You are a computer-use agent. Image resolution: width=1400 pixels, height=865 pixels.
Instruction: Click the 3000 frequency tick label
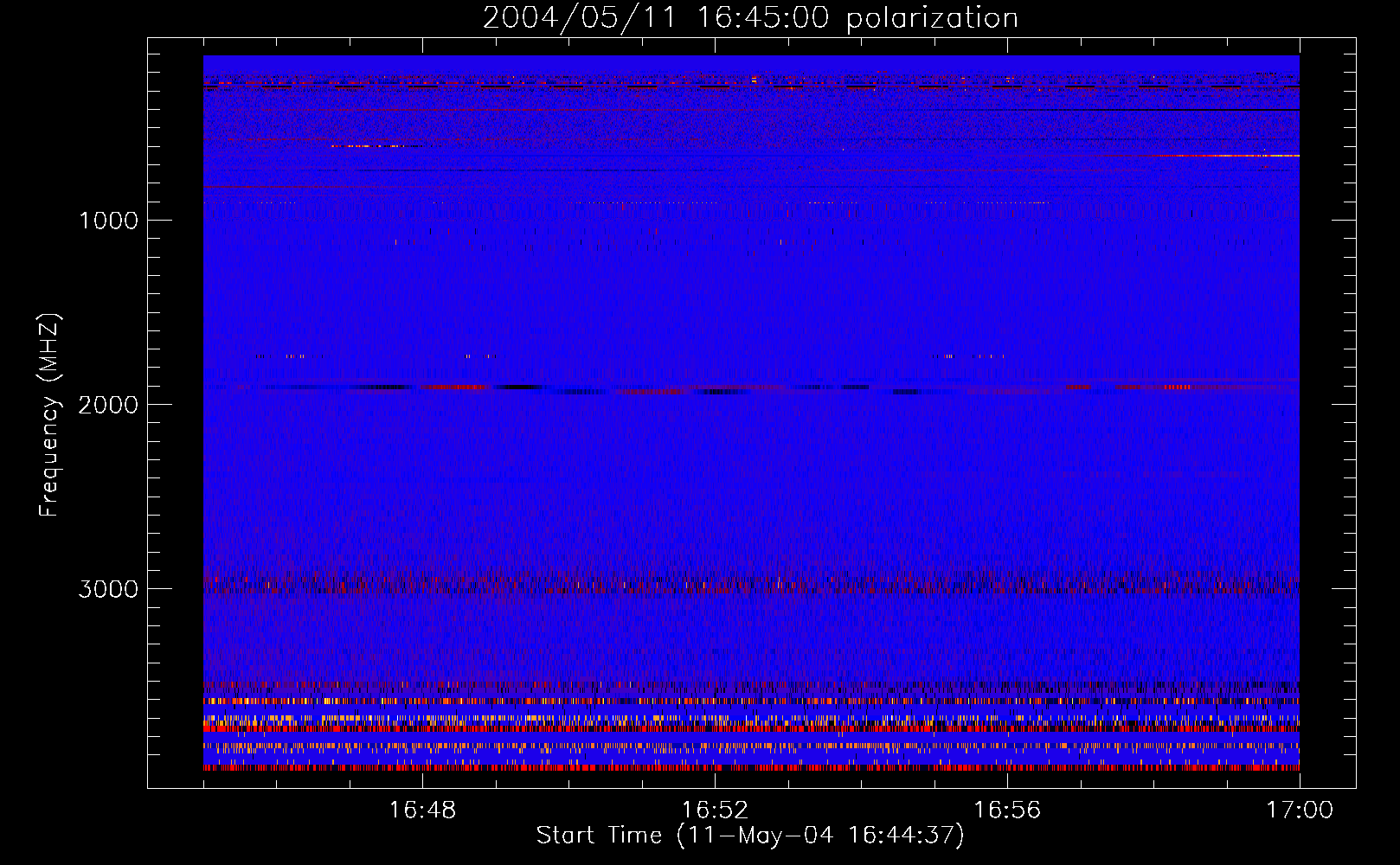coord(108,589)
